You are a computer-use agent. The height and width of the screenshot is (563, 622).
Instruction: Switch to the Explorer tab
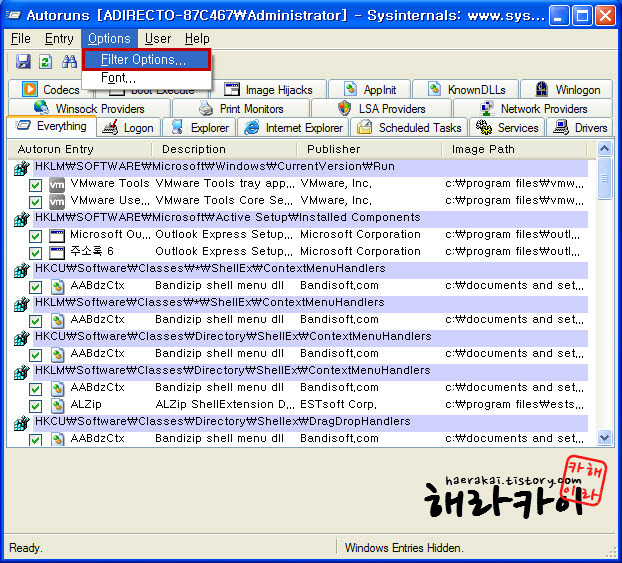point(200,128)
